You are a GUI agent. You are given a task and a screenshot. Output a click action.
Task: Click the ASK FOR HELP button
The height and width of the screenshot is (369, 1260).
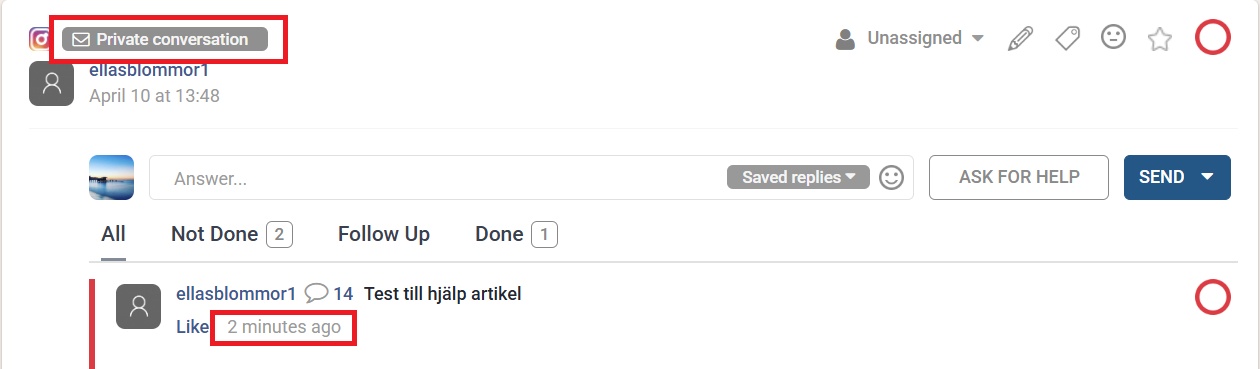tap(1019, 177)
